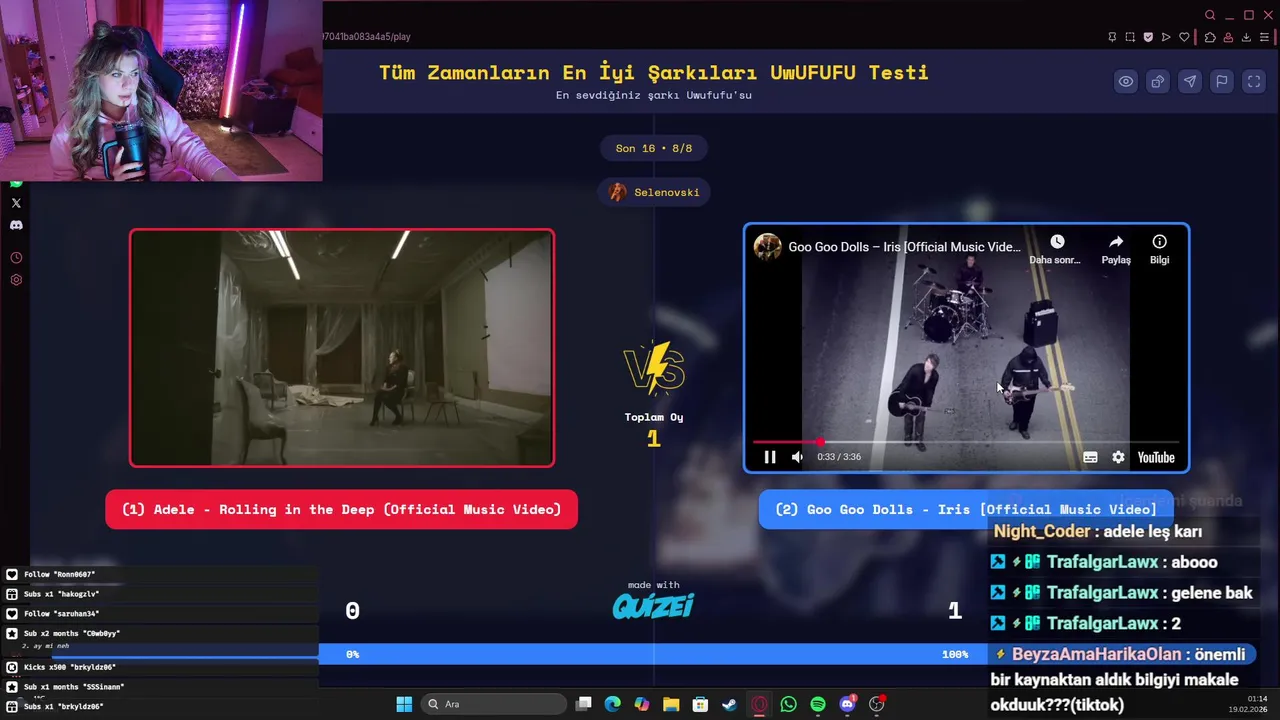The width and height of the screenshot is (1280, 720).
Task: Vote for Adele - Rolling in the Deep button
Action: point(341,509)
